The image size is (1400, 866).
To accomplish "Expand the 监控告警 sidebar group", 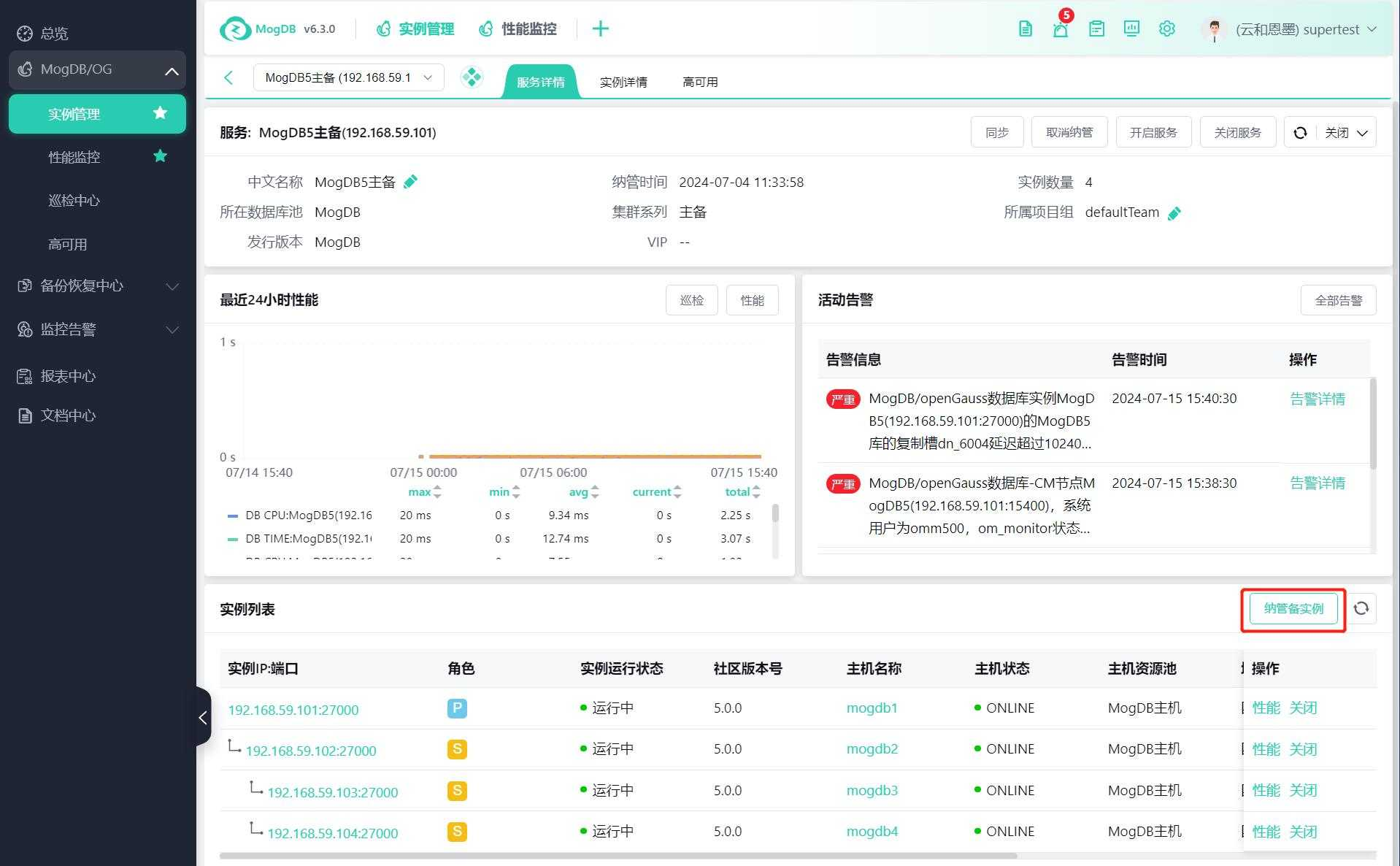I will click(x=98, y=329).
